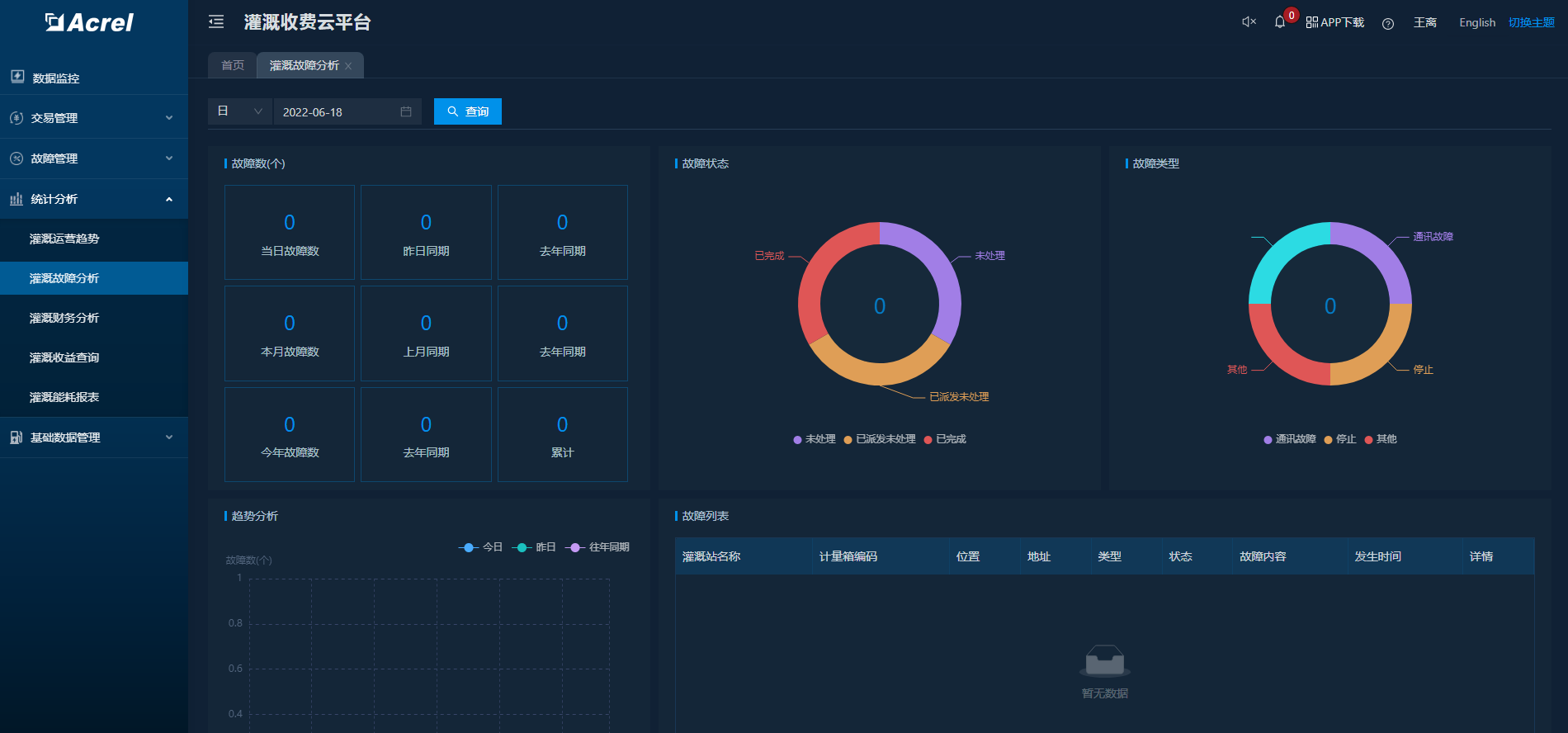Click the mute sound icon
Image resolution: width=1568 pixels, height=733 pixels.
1249,22
